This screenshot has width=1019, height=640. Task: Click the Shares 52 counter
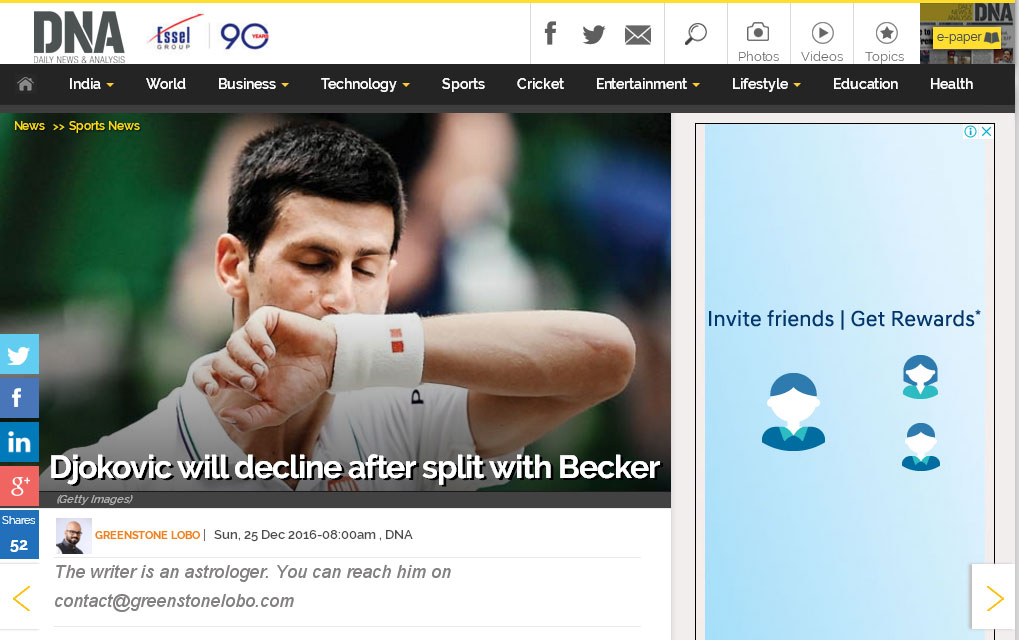pyautogui.click(x=19, y=534)
